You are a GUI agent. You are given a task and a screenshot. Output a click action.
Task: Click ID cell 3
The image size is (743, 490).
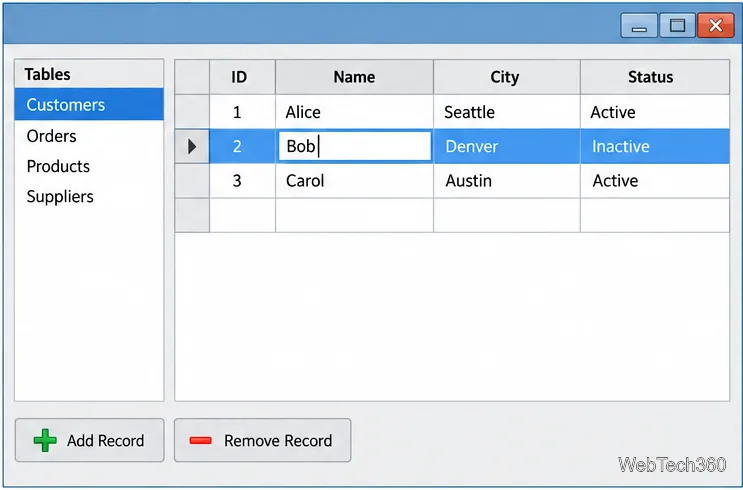click(x=242, y=181)
